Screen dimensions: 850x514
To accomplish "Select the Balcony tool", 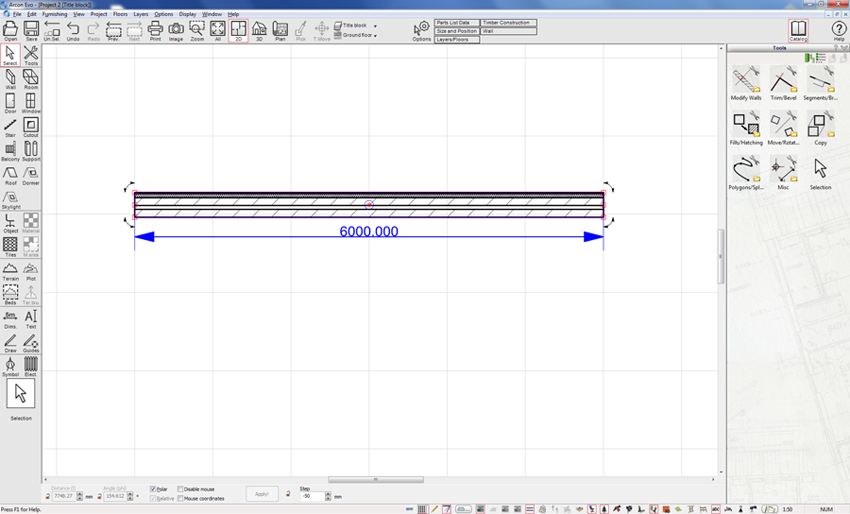I will pos(10,151).
